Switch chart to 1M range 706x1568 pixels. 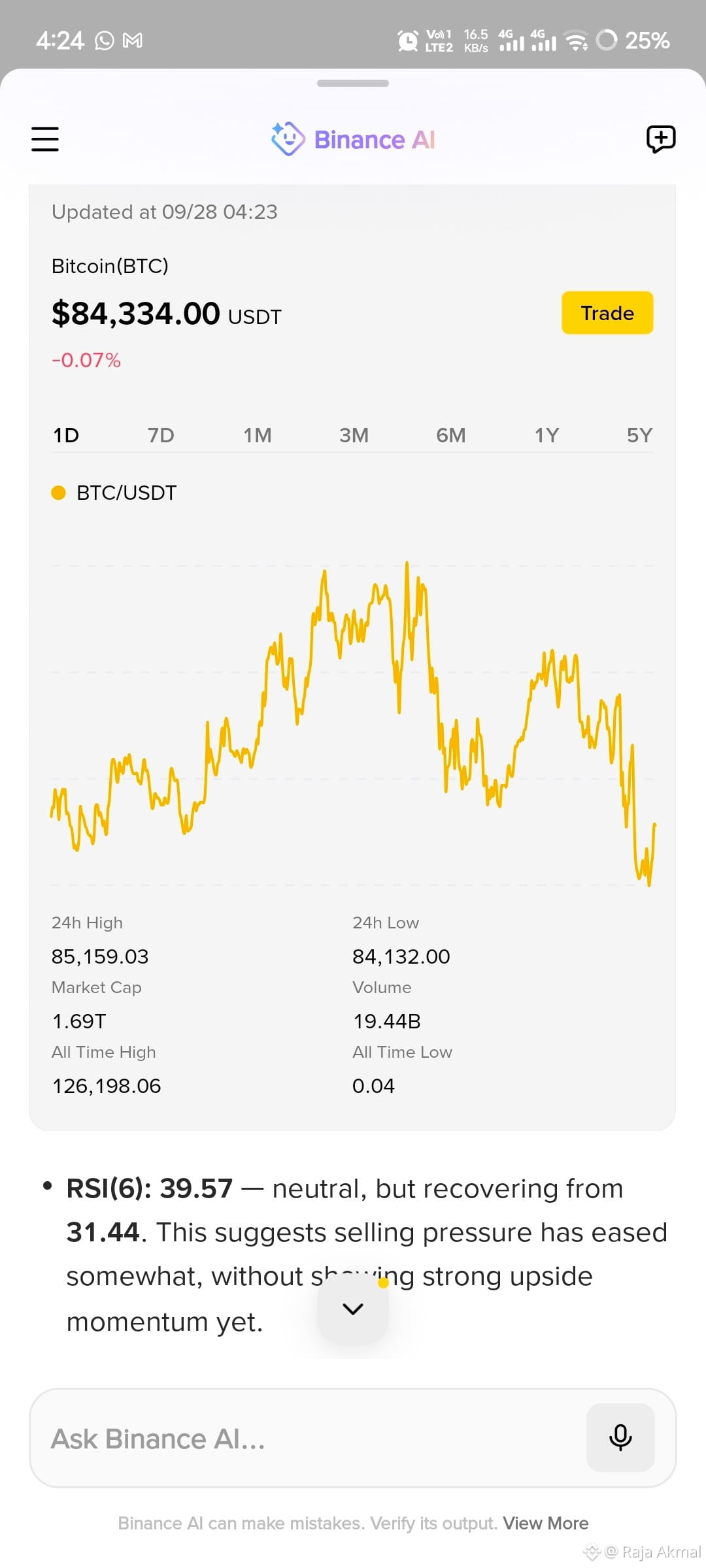pyautogui.click(x=258, y=435)
